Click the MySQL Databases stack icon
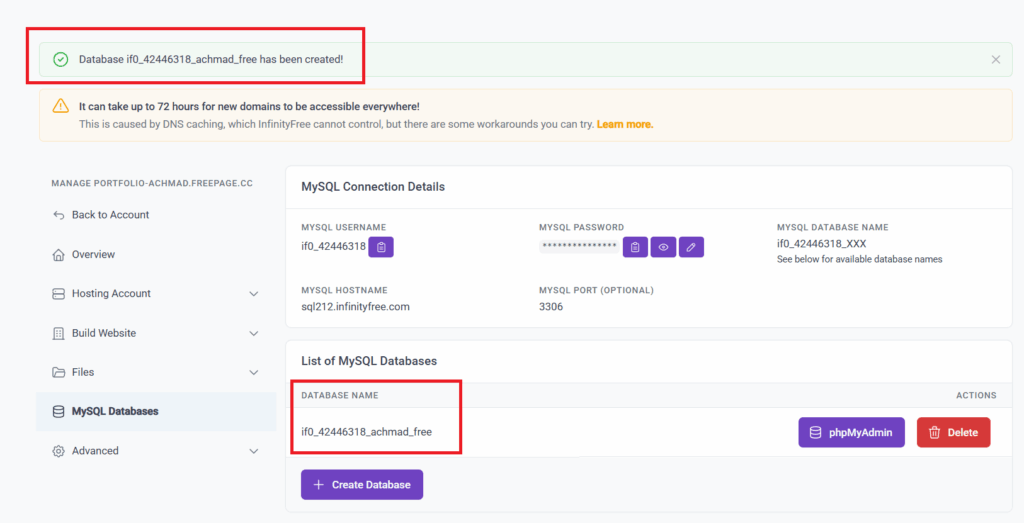 tap(58, 411)
